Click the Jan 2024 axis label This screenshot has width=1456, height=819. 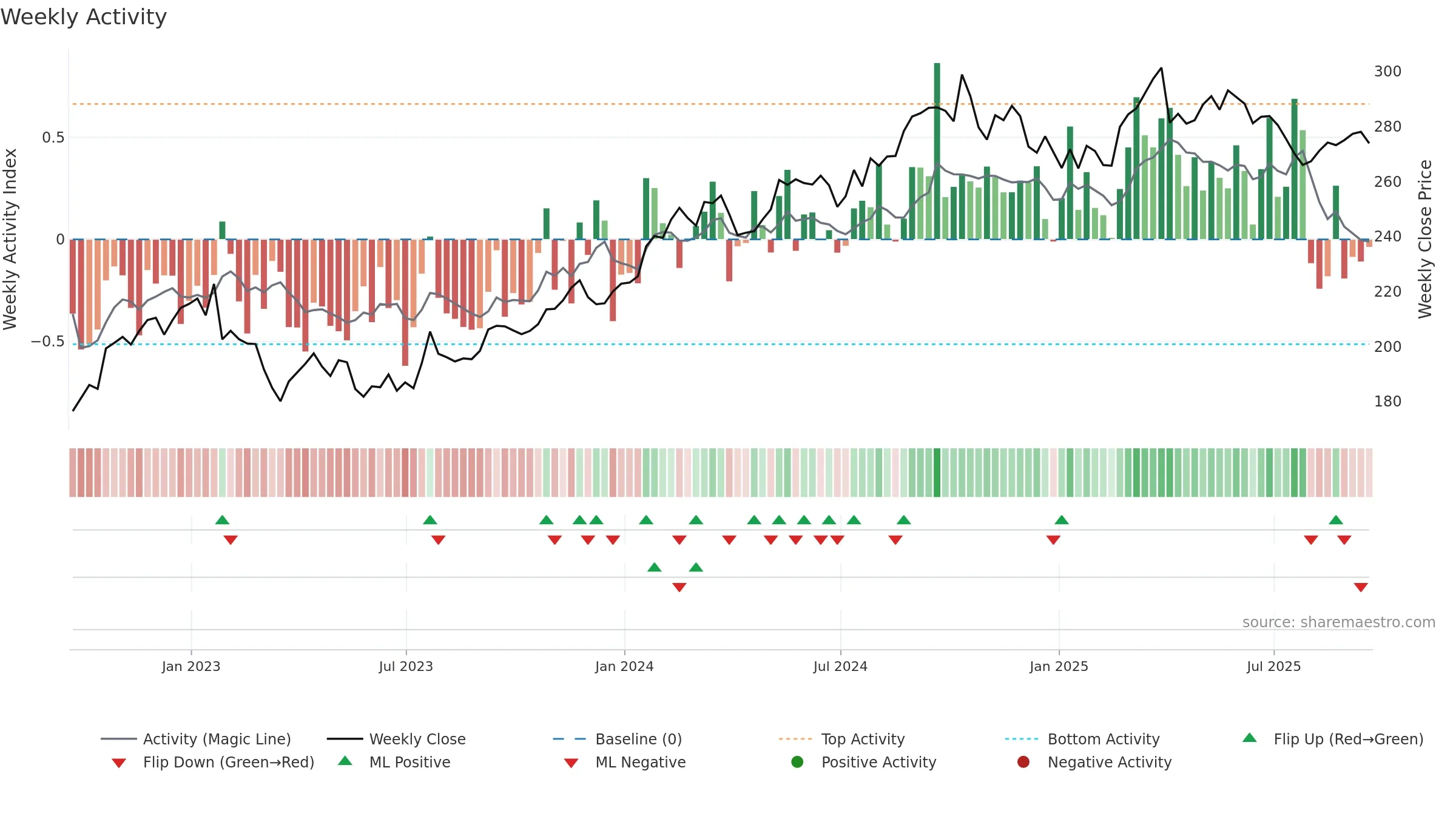coord(624,666)
